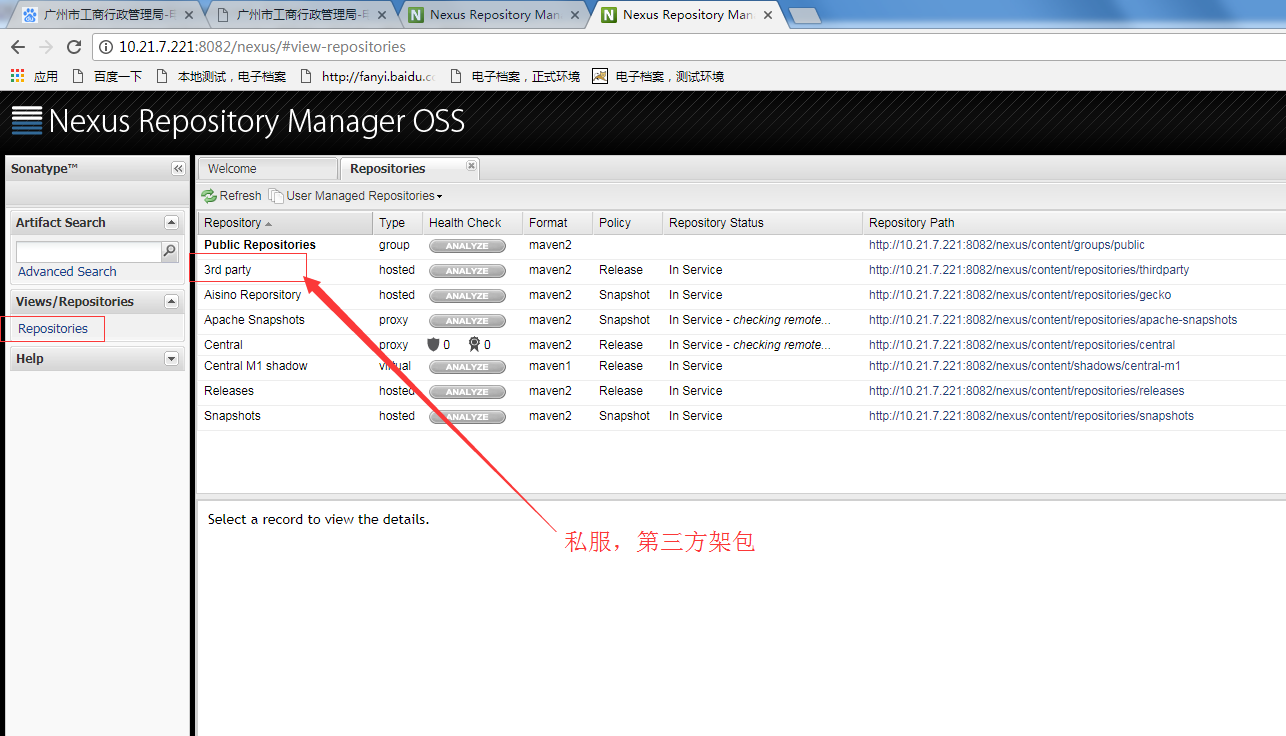Screen dimensions: 1286x736
Task: Click Analyze button for Releases row
Action: (467, 391)
